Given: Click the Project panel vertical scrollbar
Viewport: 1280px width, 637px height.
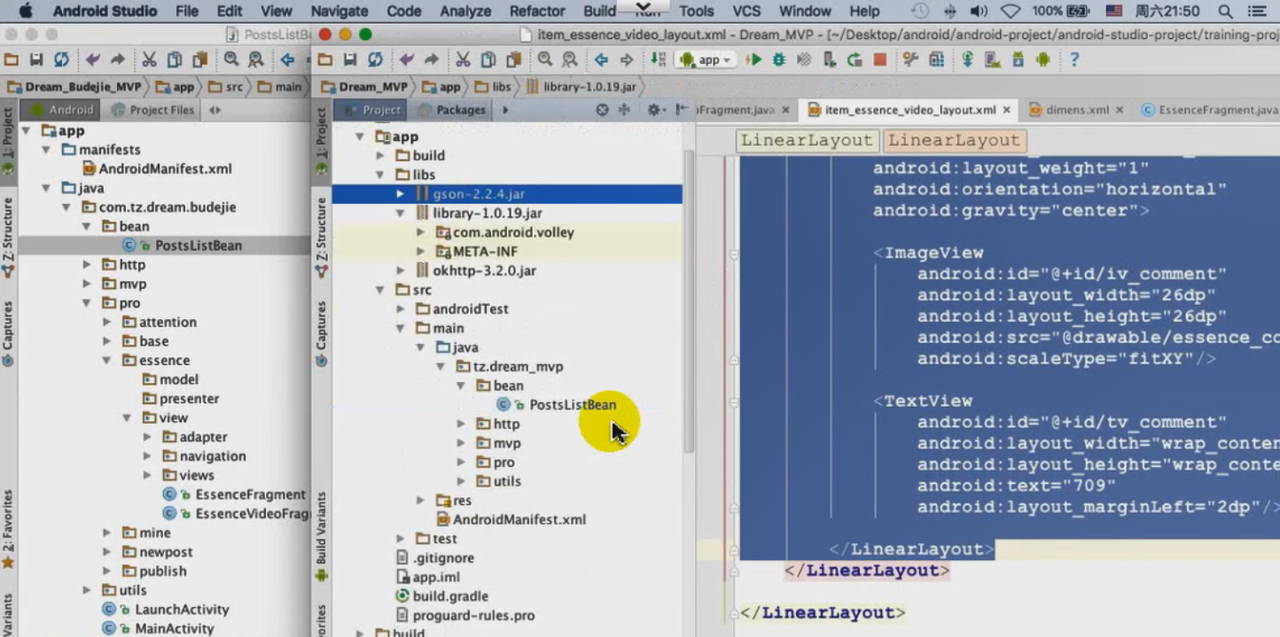Looking at the screenshot, I should point(688,300).
